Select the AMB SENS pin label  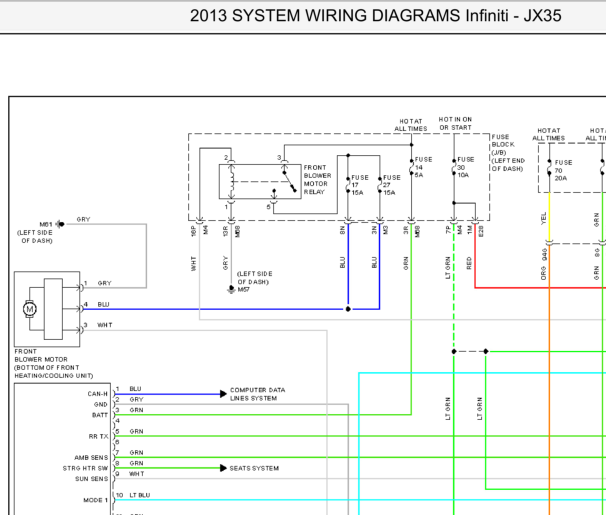91,458
